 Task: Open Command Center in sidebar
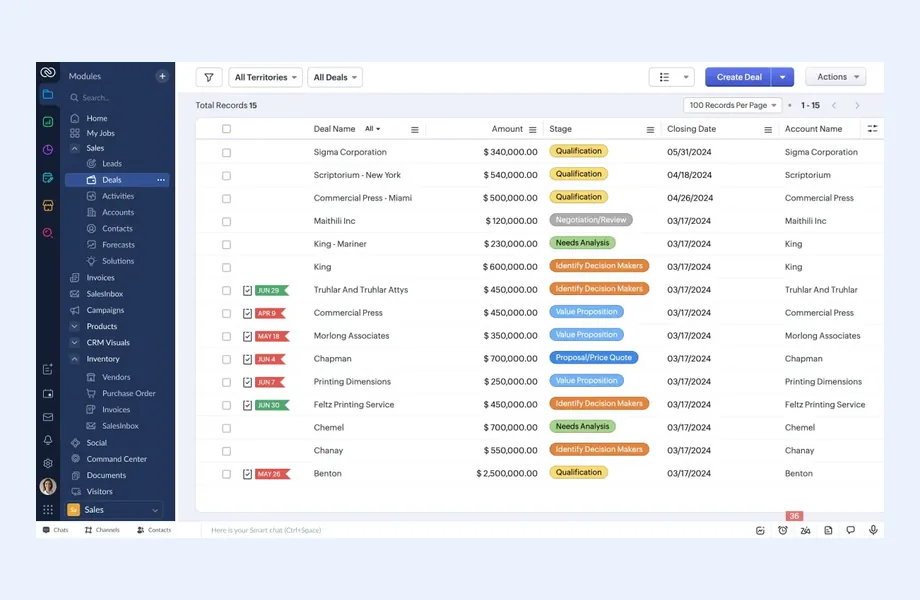point(116,459)
